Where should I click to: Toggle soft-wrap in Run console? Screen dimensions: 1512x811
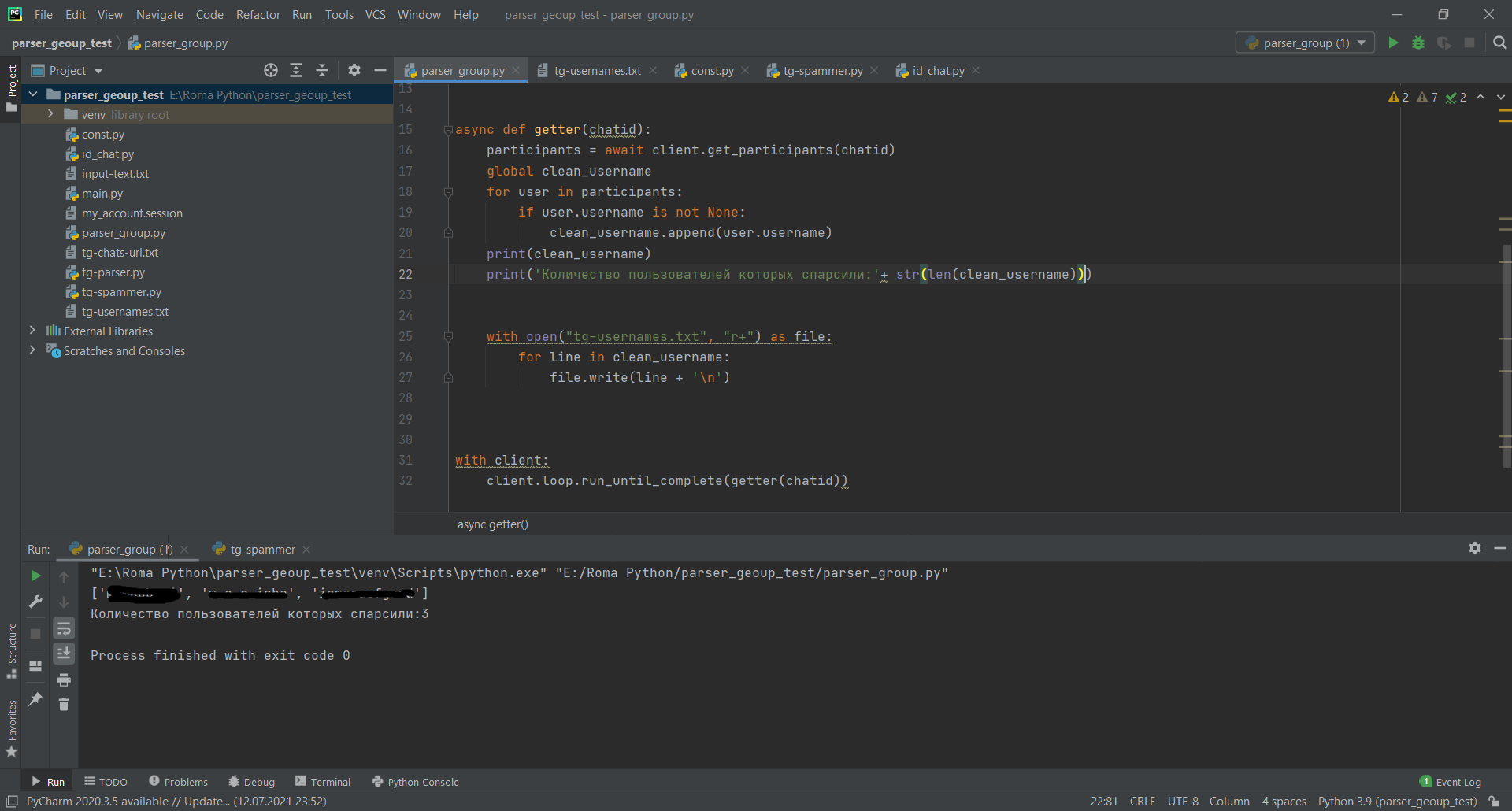[x=64, y=628]
